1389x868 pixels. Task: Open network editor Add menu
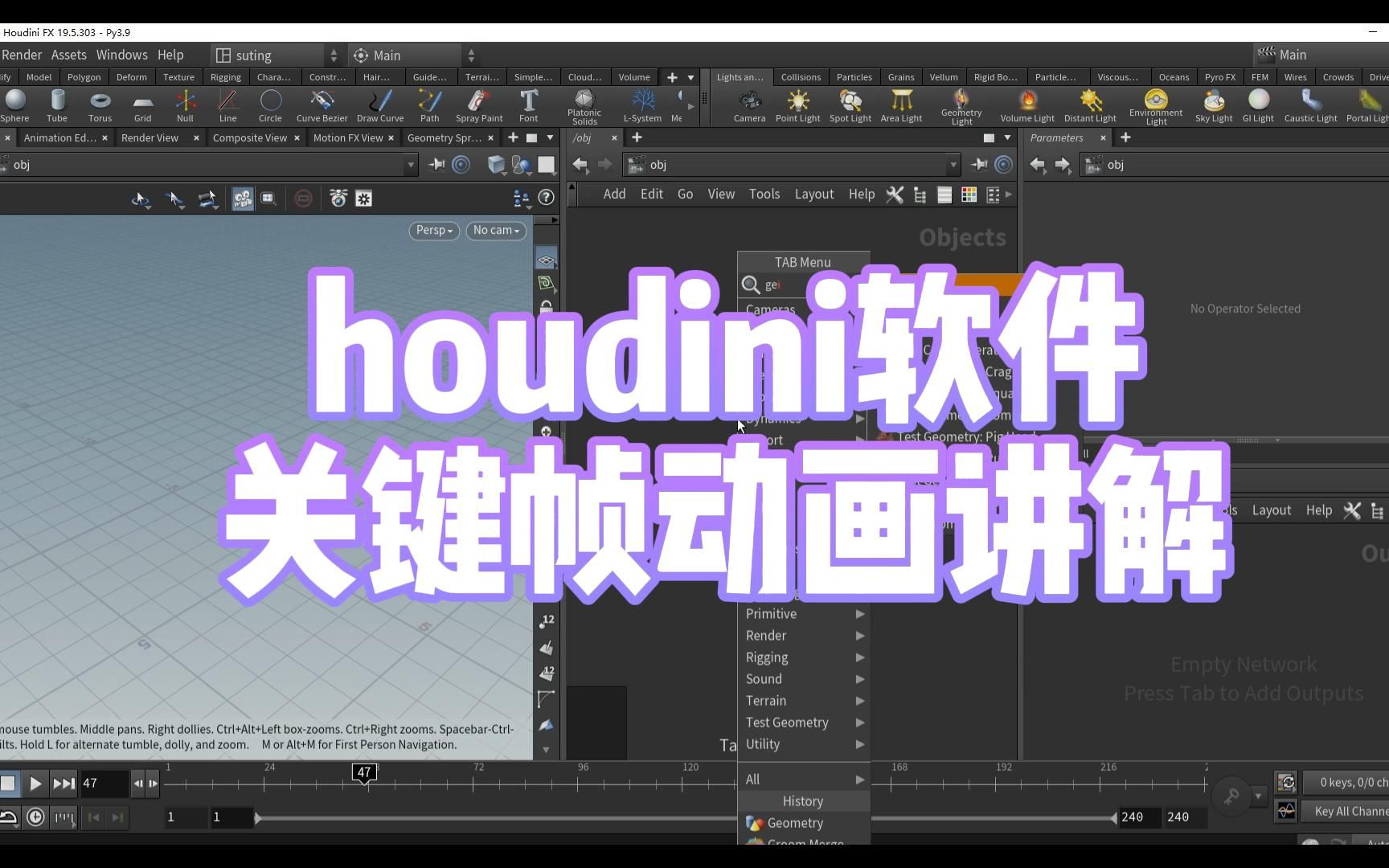click(614, 194)
